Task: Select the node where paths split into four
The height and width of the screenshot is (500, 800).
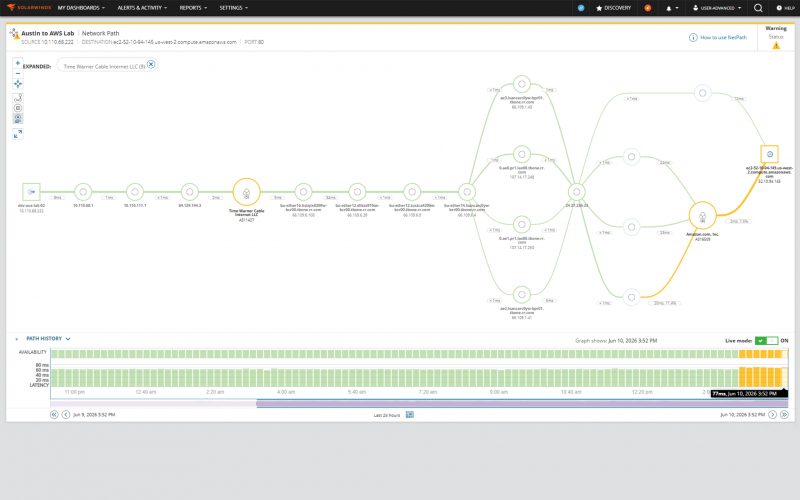Action: click(x=467, y=192)
